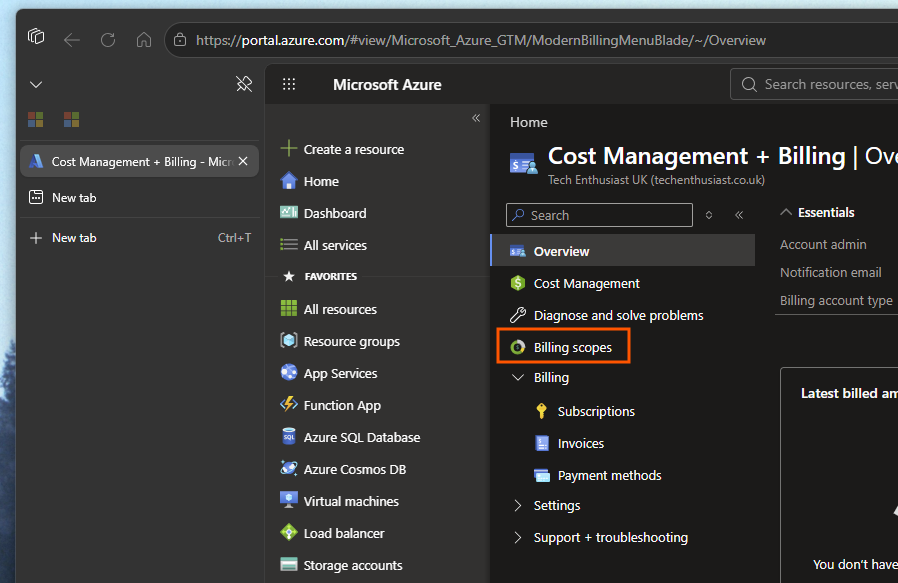Click the Create a resource plus icon

289,148
